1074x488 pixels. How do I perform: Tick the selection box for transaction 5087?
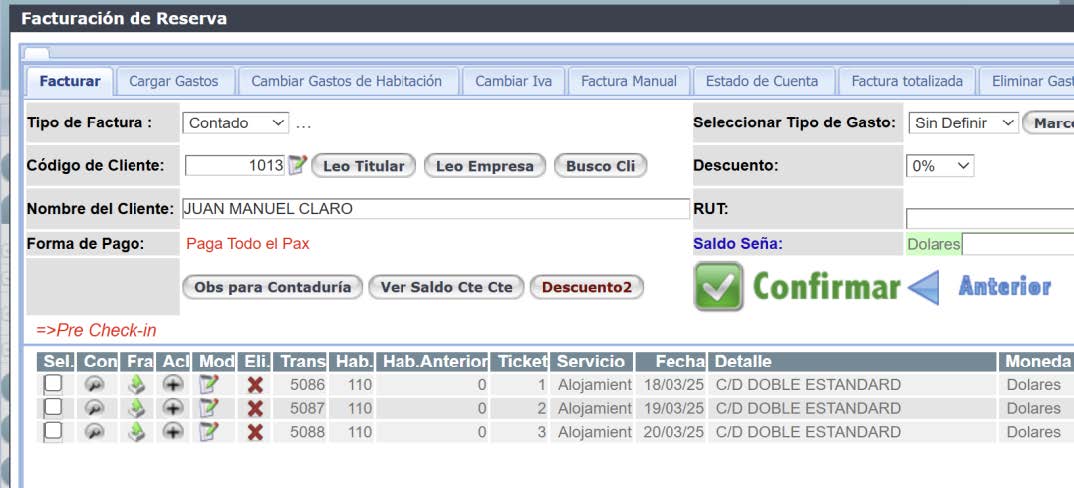point(53,407)
